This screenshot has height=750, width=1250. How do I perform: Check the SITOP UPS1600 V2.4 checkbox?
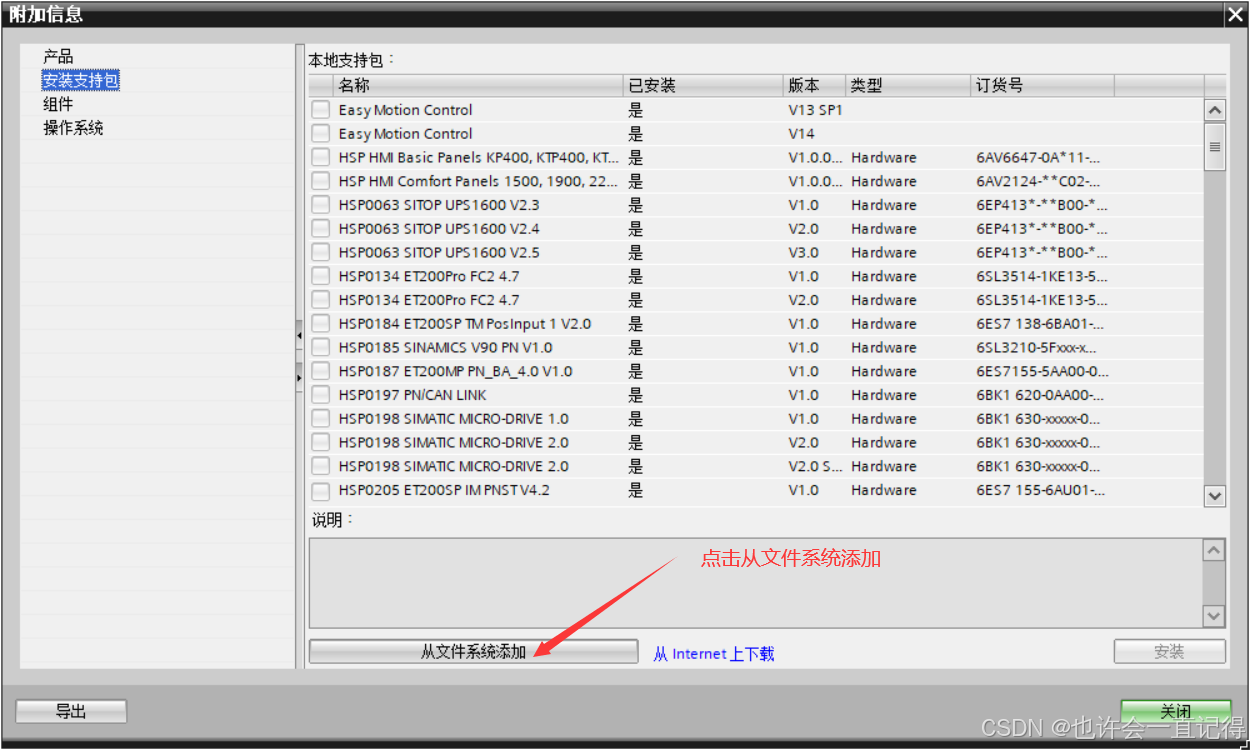point(320,229)
